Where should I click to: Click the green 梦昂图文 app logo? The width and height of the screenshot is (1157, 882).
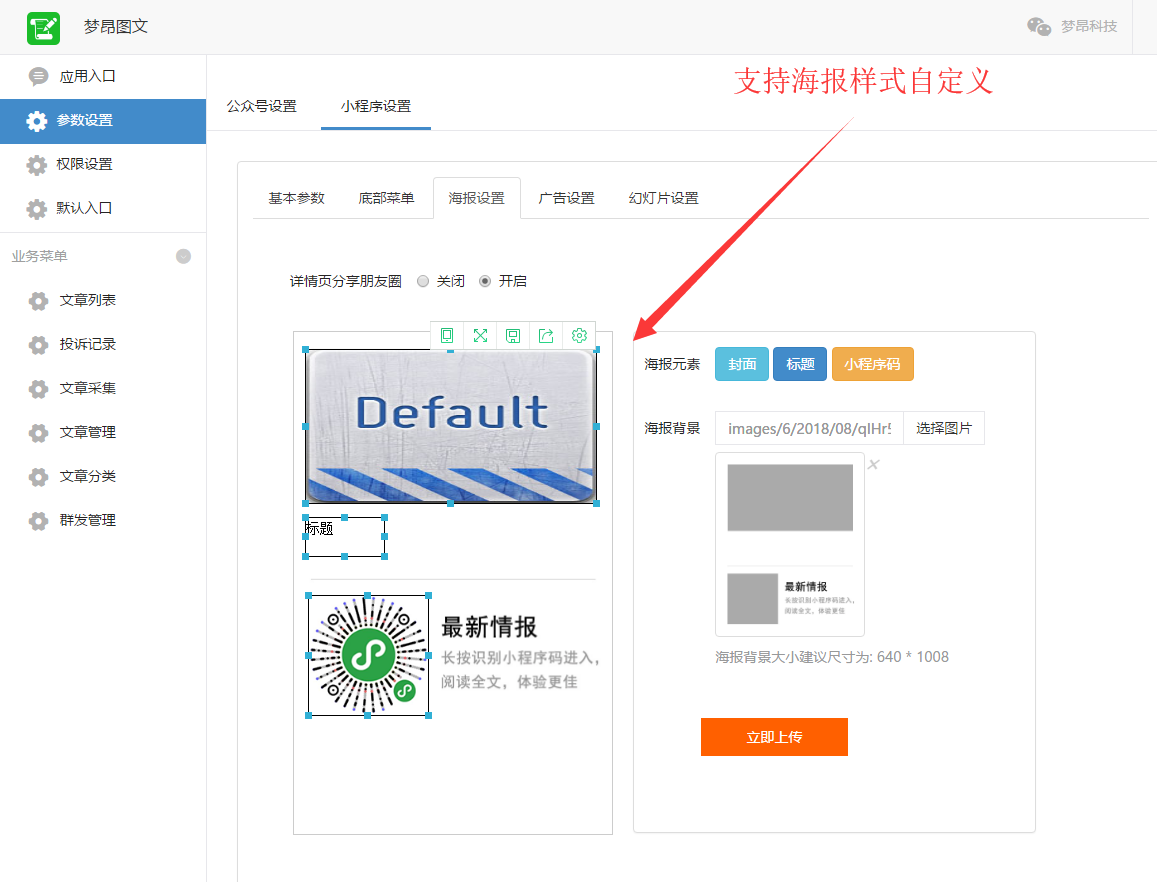pyautogui.click(x=44, y=28)
